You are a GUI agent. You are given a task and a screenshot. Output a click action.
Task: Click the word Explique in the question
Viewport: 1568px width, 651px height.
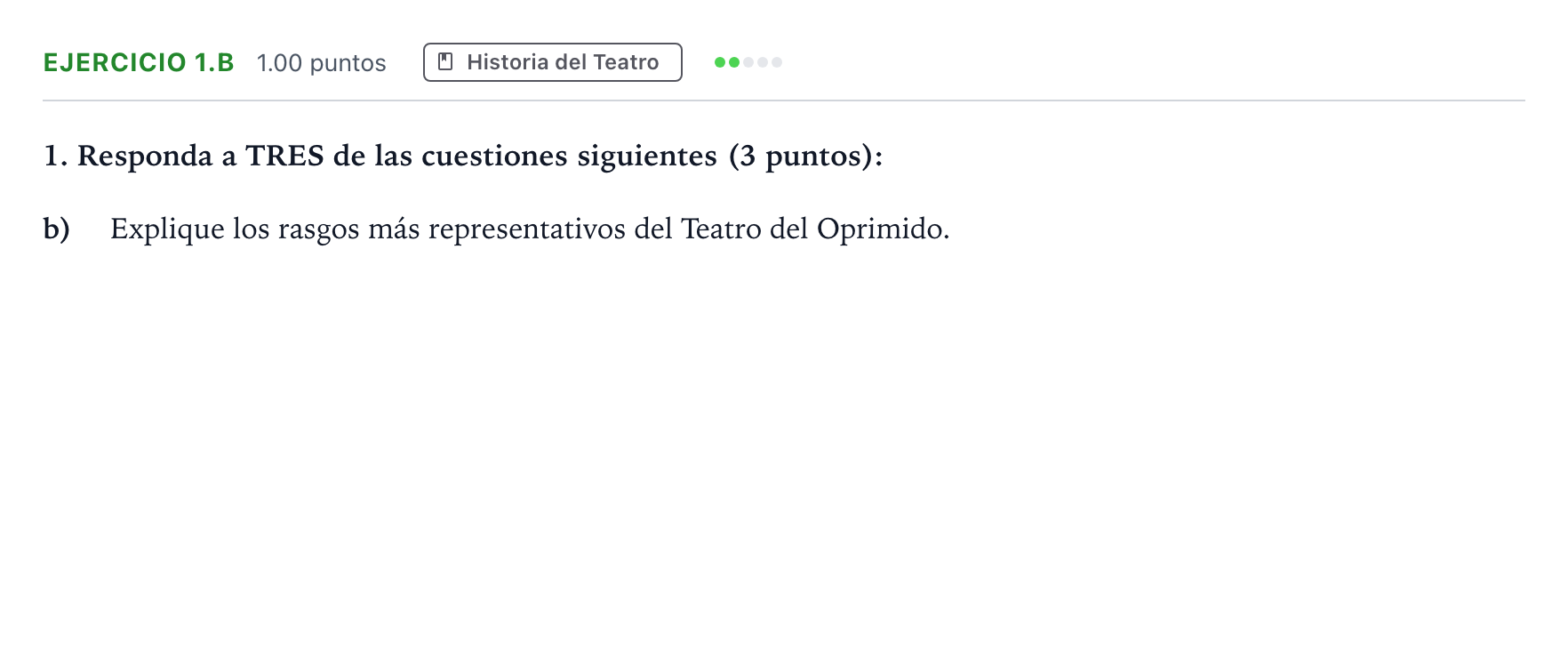[x=167, y=229]
